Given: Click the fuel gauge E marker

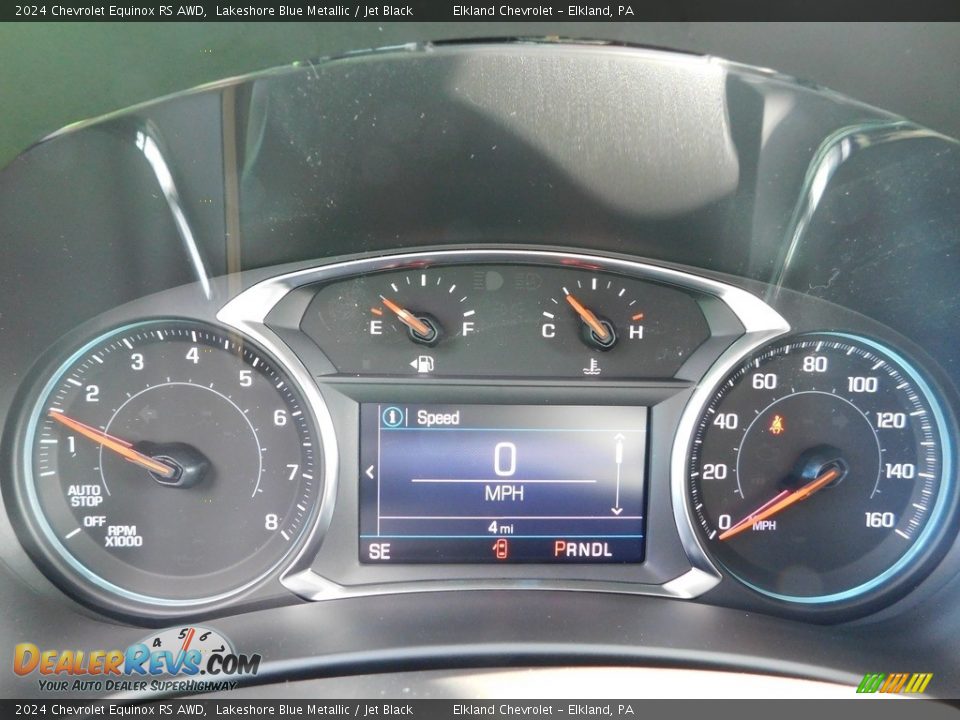Looking at the screenshot, I should coord(376,328).
